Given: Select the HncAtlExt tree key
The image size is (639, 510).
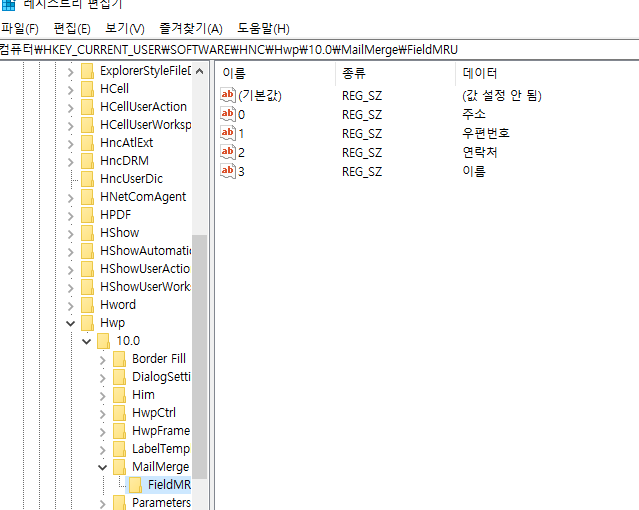Looking at the screenshot, I should click(x=126, y=143).
